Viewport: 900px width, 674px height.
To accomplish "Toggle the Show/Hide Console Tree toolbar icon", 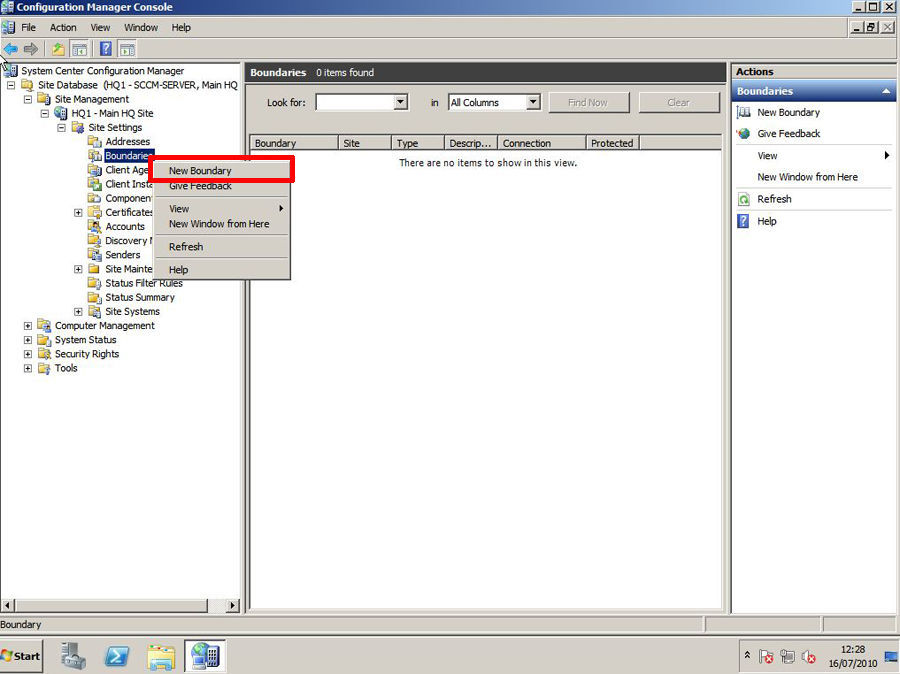I will (79, 49).
